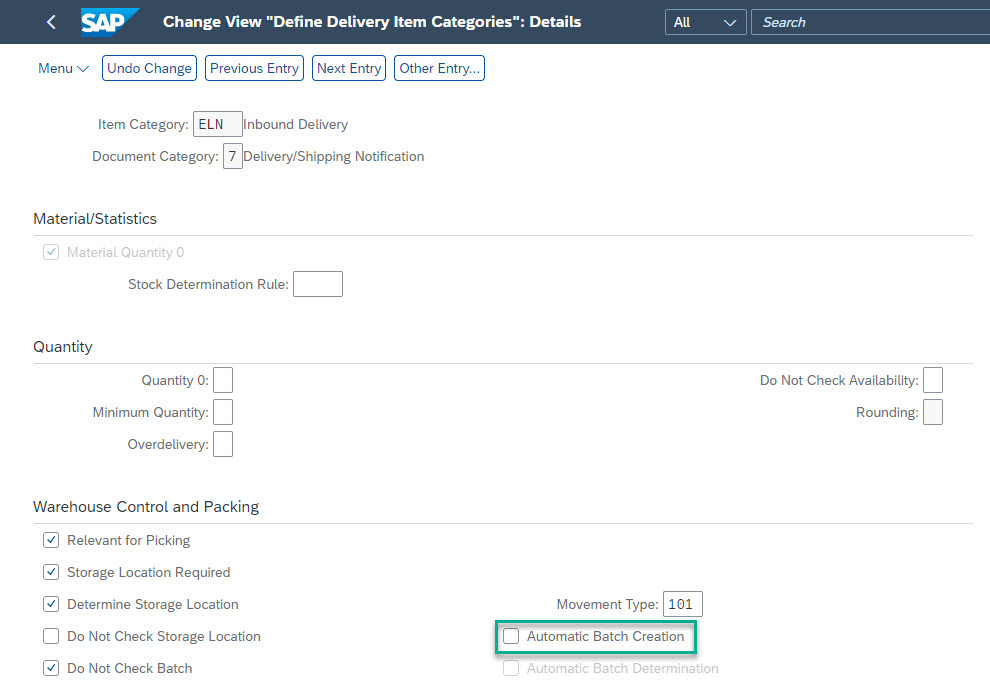This screenshot has width=990, height=694.
Task: Click in the Search field
Action: 871,22
